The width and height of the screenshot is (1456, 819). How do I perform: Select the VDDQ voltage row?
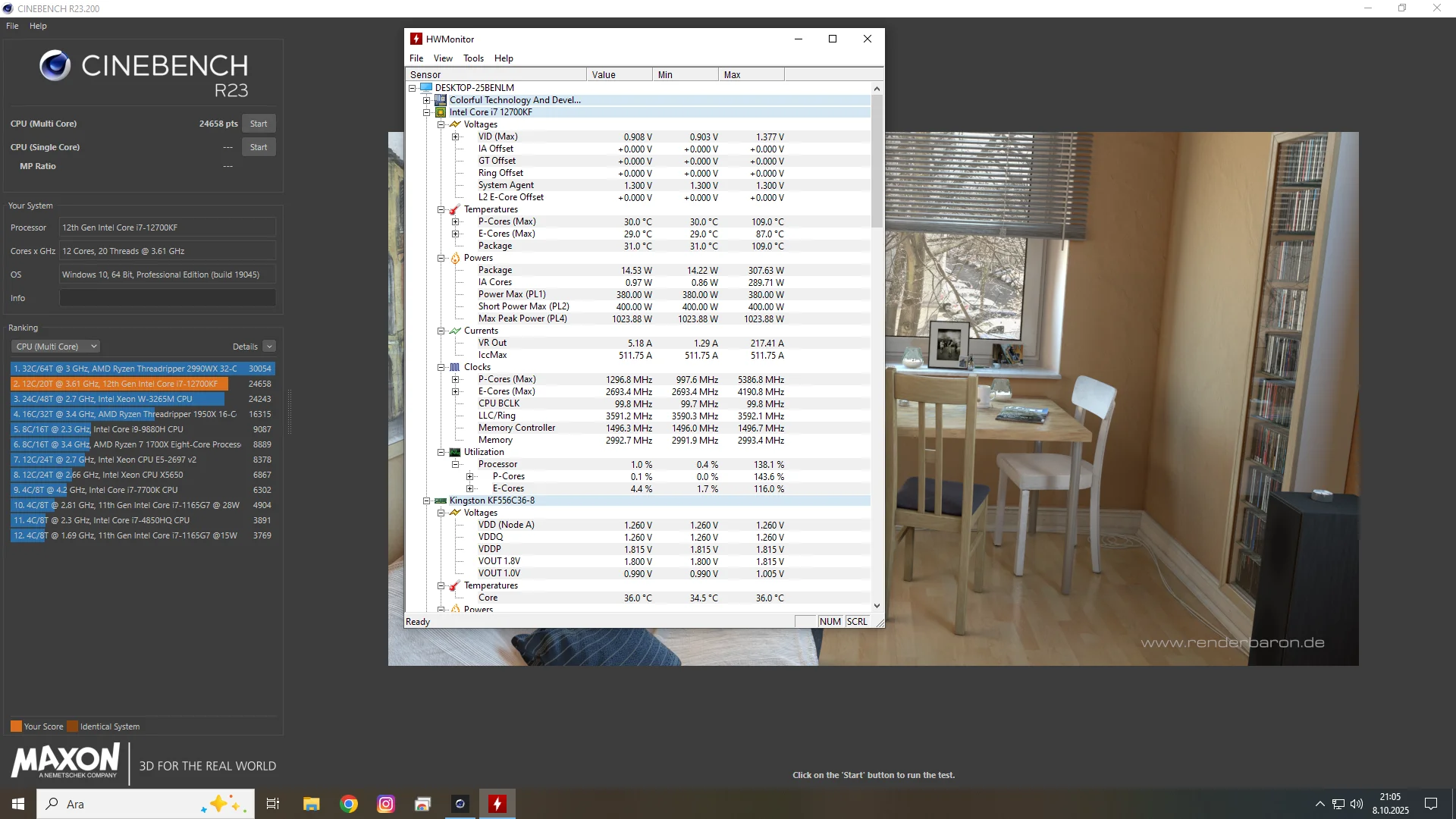click(x=639, y=537)
